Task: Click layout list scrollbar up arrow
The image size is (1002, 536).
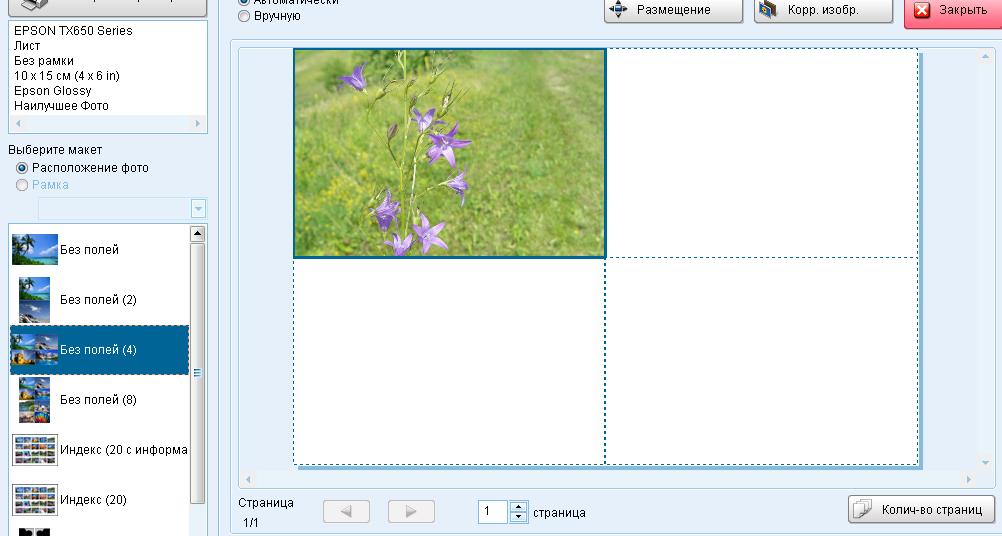Action: (197, 234)
